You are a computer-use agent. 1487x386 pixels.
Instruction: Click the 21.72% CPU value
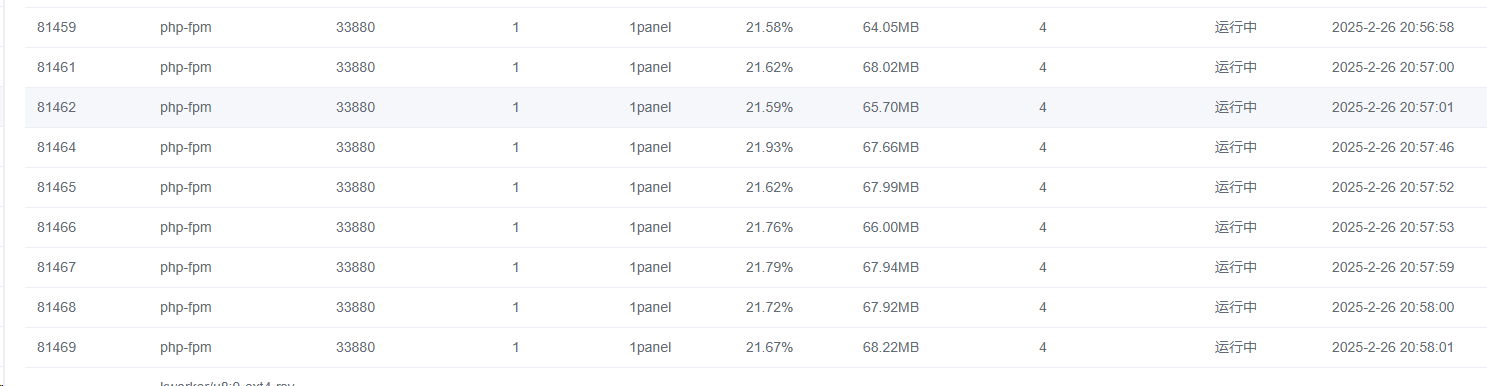[769, 307]
